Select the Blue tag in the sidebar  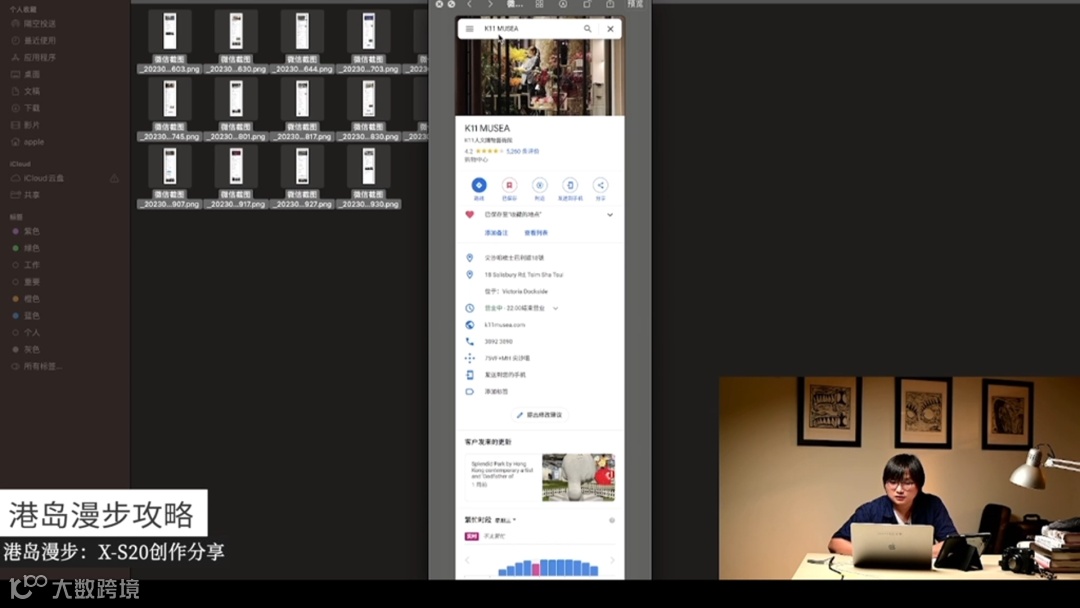(26, 315)
